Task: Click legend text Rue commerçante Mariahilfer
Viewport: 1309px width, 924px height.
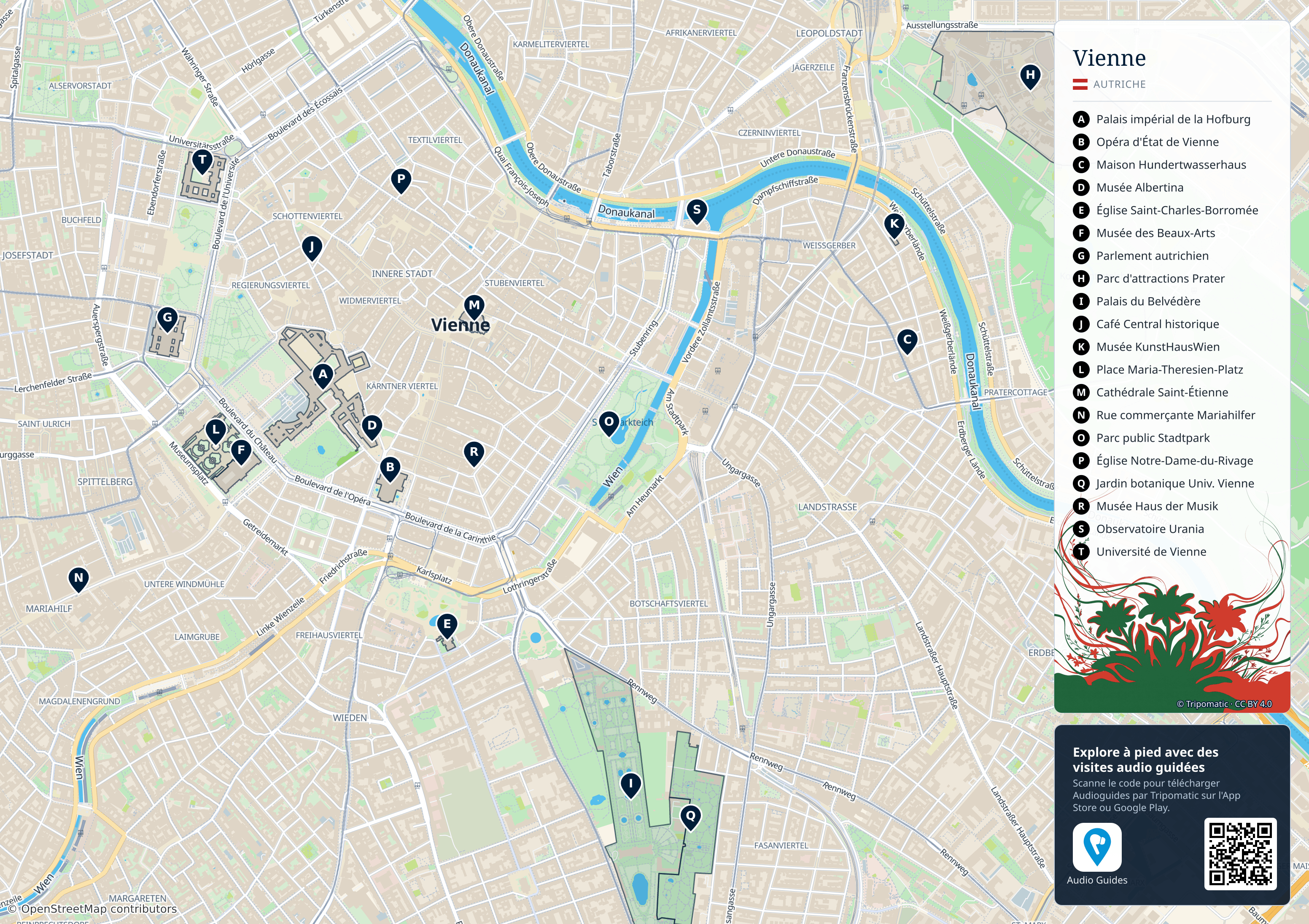Action: 1176,416
